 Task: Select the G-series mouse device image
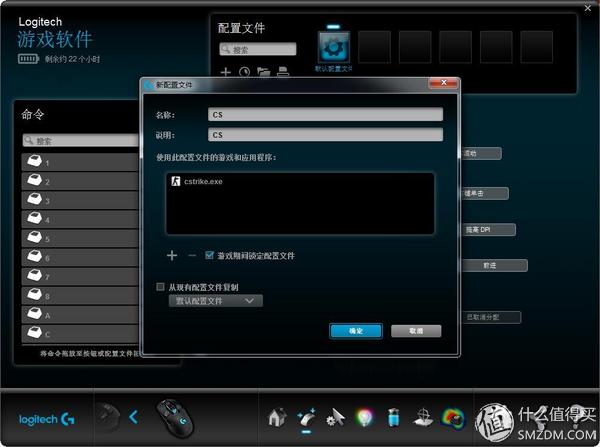(x=175, y=418)
